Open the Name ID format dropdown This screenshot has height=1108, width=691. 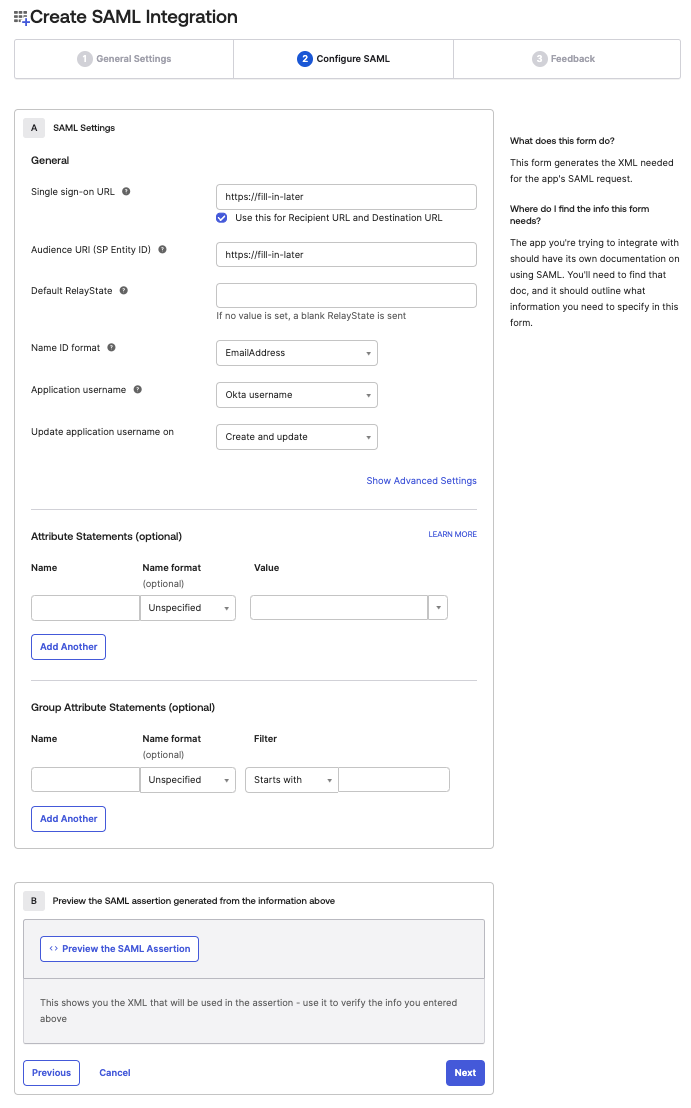(296, 353)
